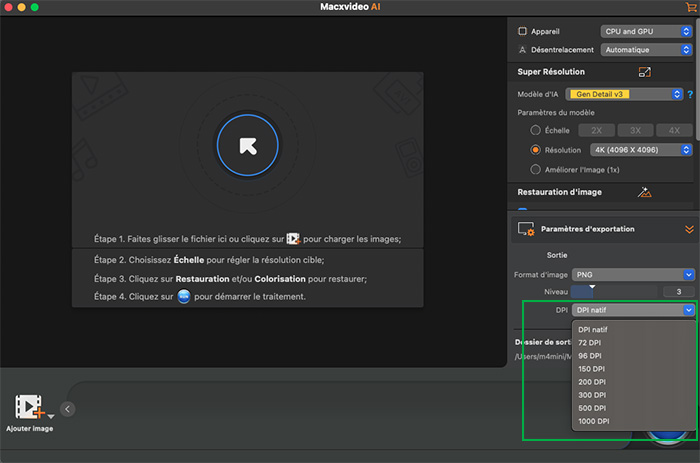The width and height of the screenshot is (700, 463).
Task: Click the Niveau compression slider
Action: [614, 292]
